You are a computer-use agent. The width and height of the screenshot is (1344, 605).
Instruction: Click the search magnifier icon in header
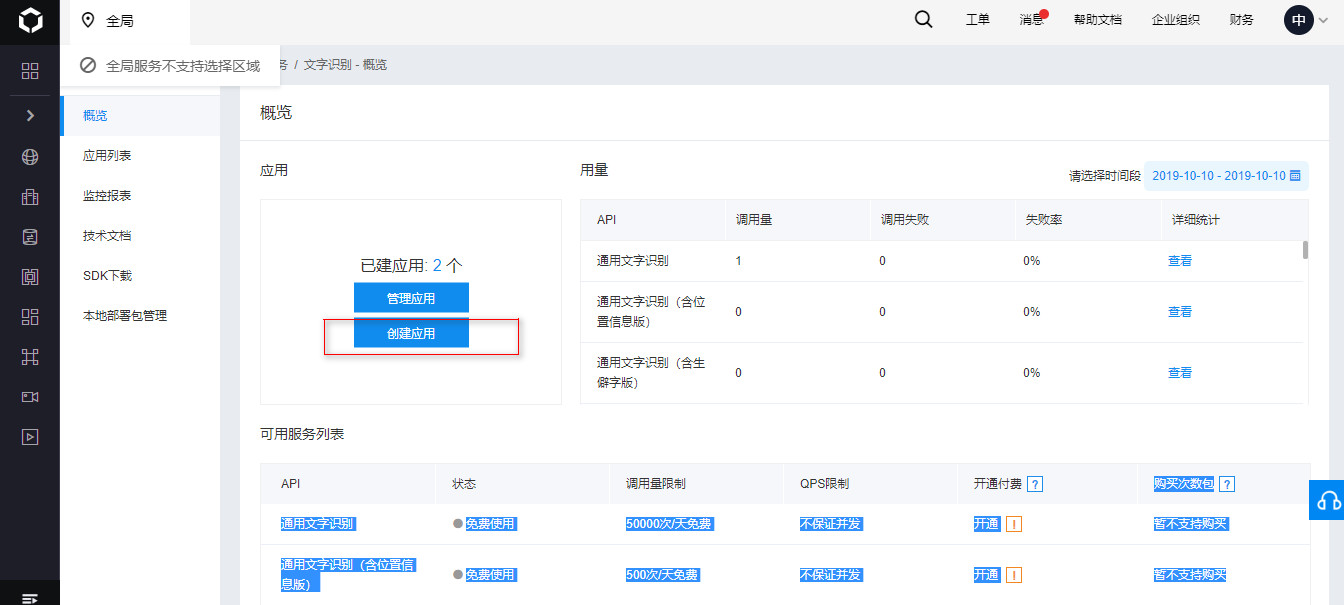(923, 20)
